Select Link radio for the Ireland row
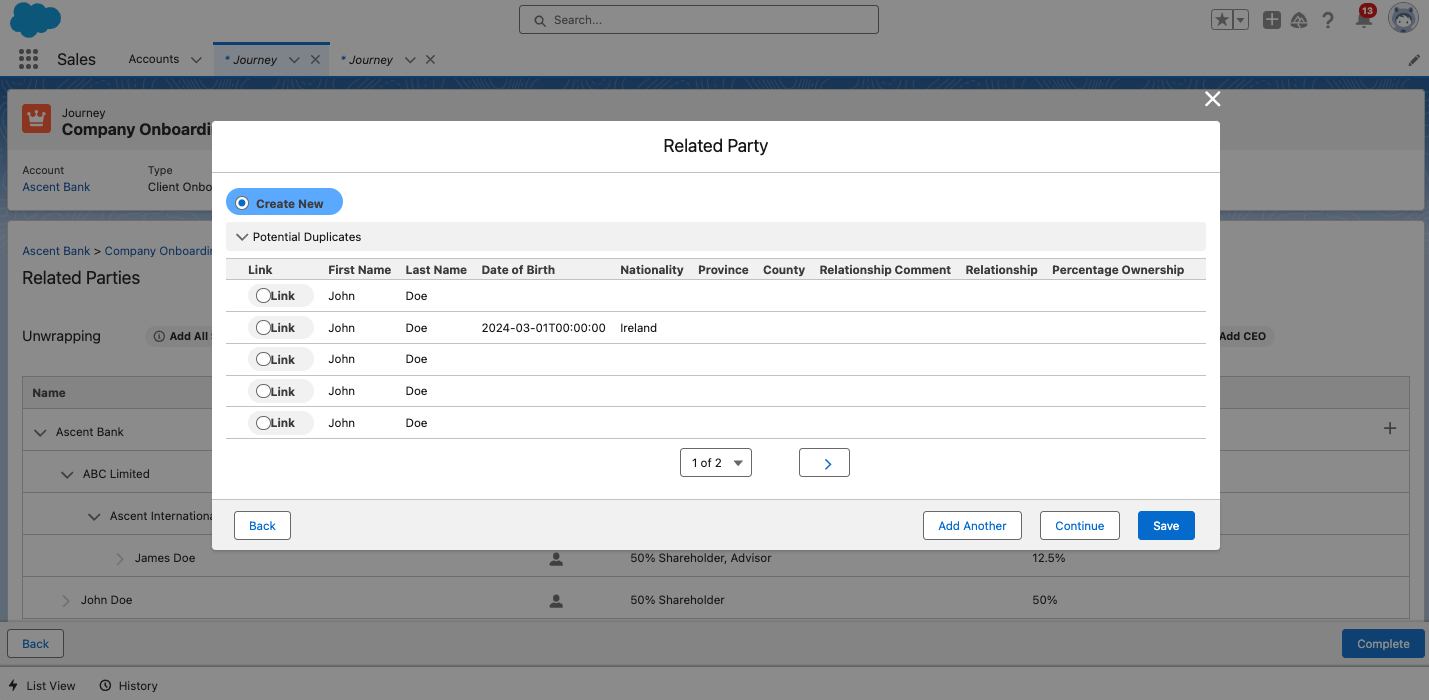Screen dimensions: 1429x700 263,328
